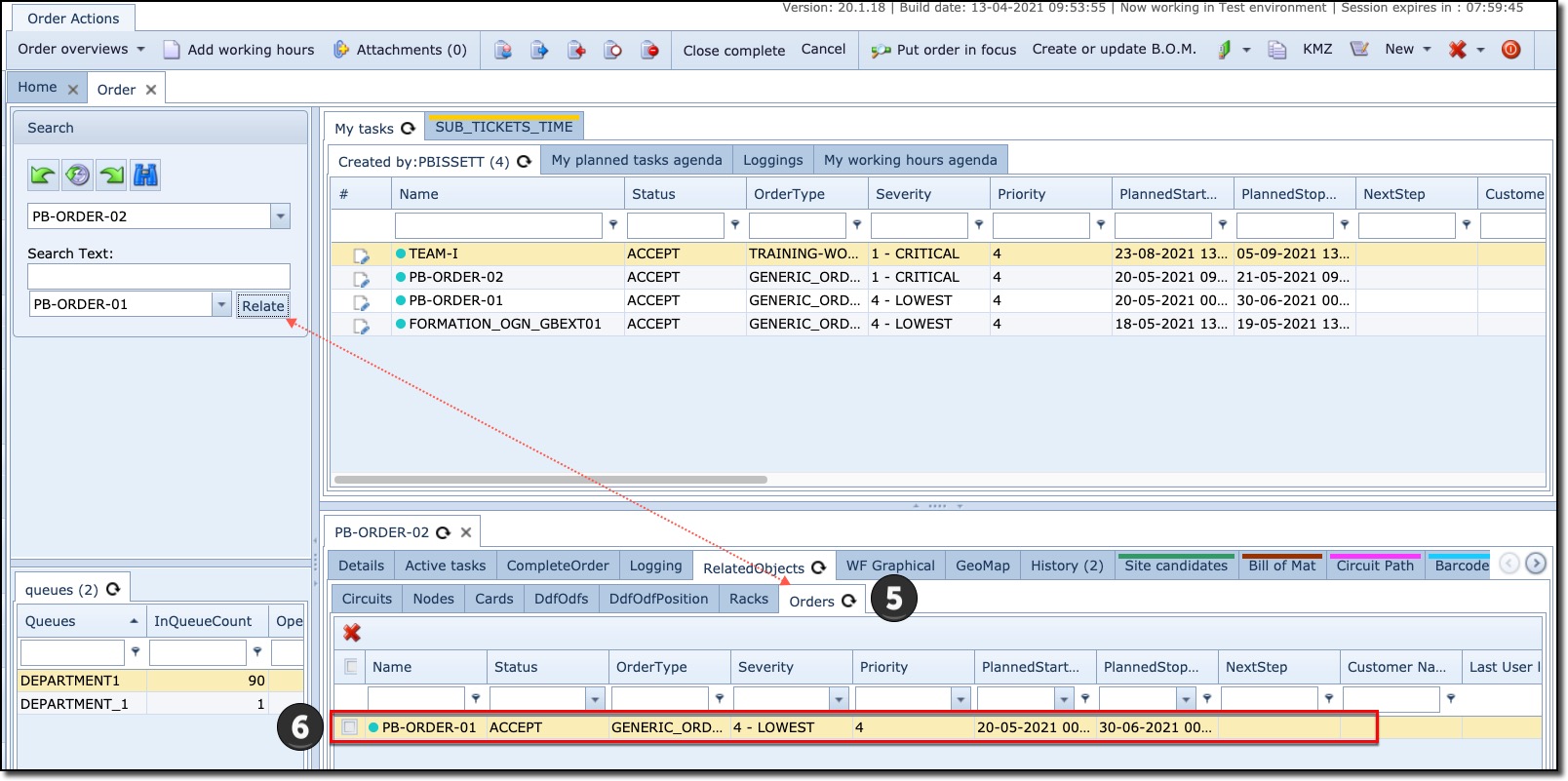The width and height of the screenshot is (1568, 781).
Task: Toggle the select-all checkbox in orders header
Action: (350, 667)
